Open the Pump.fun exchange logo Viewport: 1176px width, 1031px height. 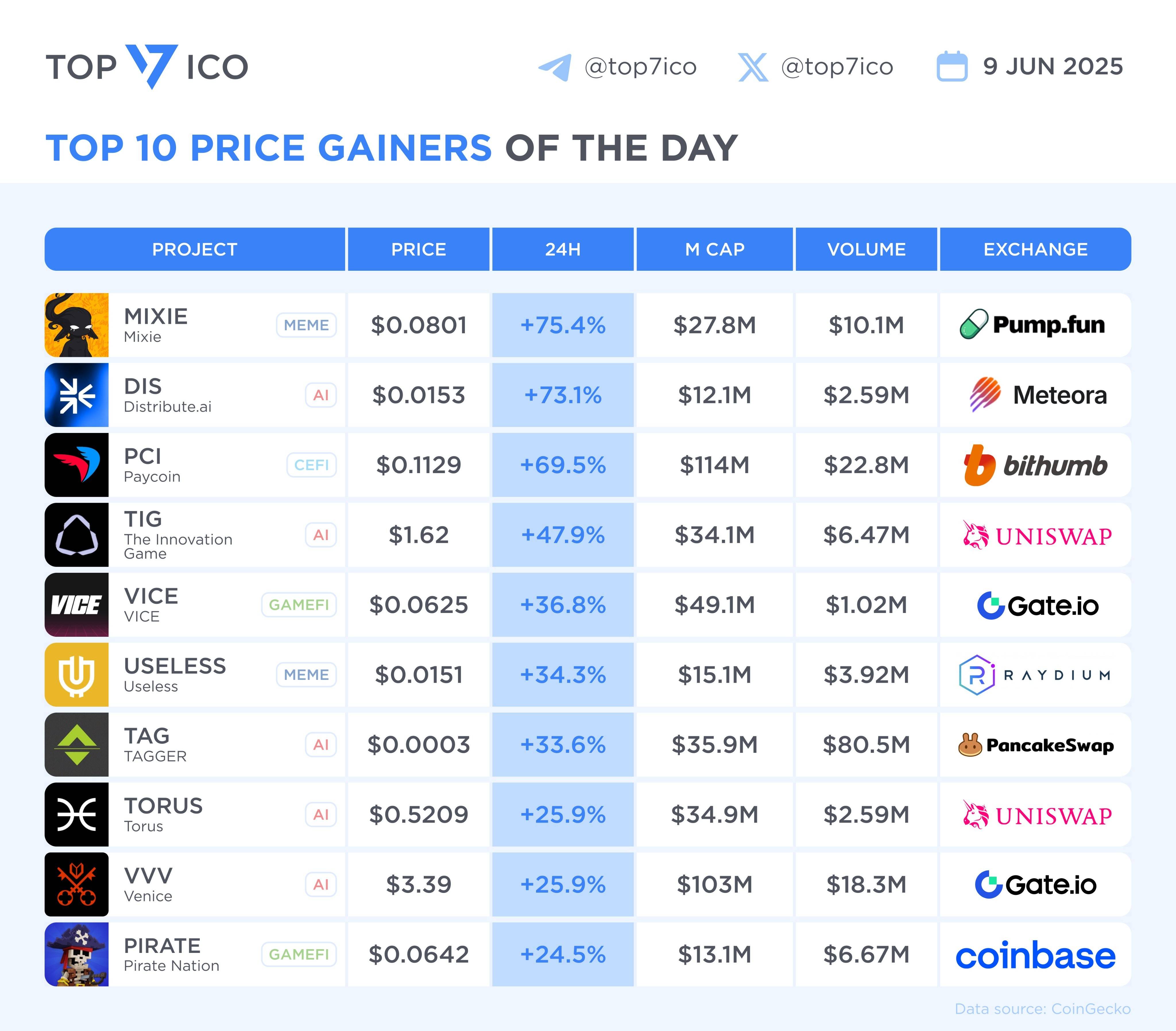pos(1032,324)
